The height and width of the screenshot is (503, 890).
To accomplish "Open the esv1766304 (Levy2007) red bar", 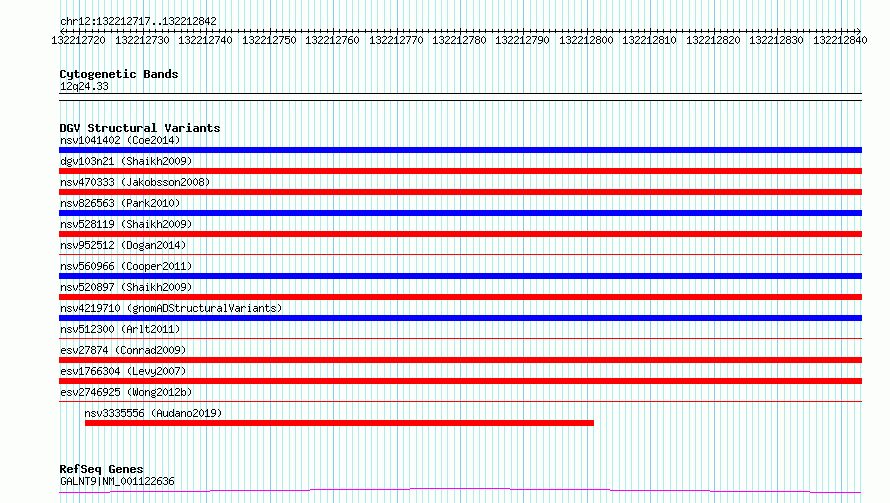I will 460,381.
